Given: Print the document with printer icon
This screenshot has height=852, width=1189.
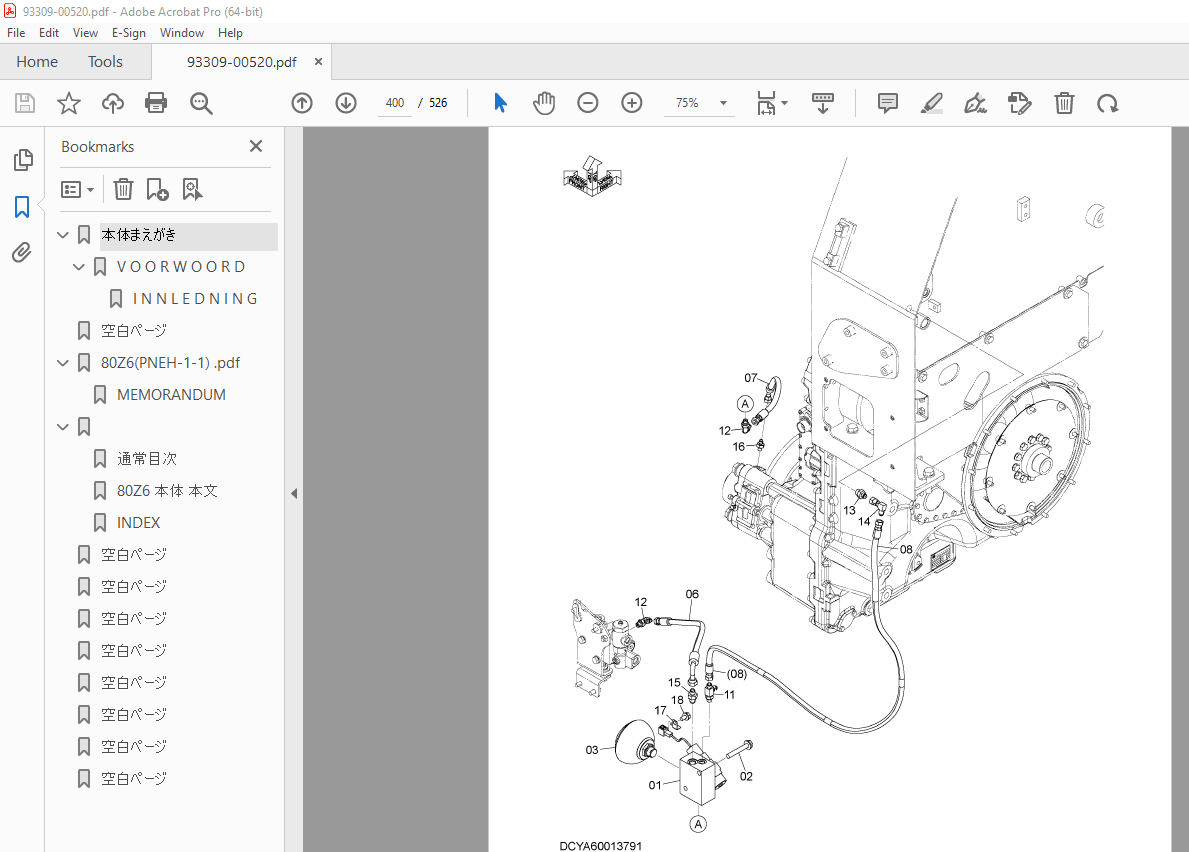Looking at the screenshot, I should tap(156, 103).
